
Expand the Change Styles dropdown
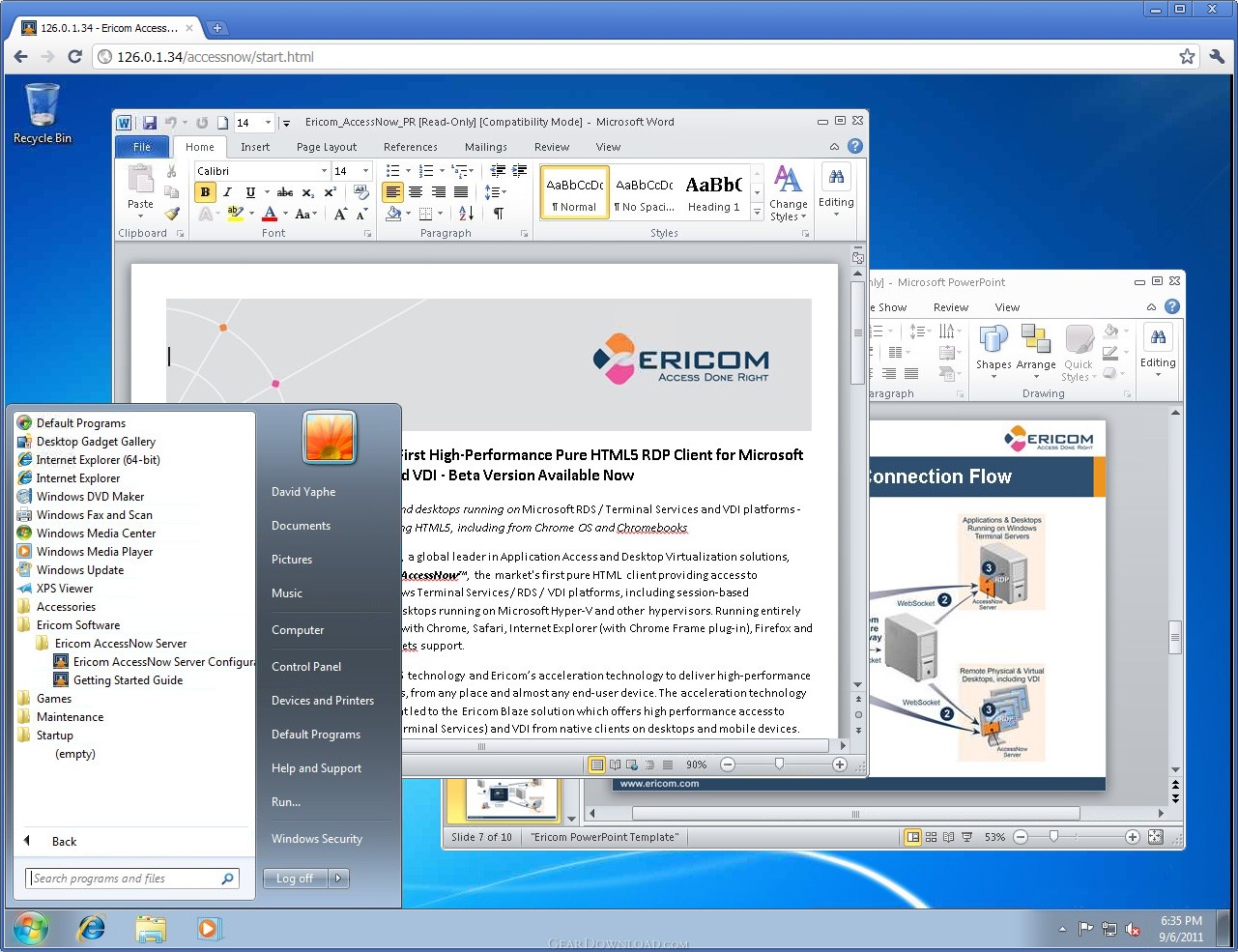click(x=789, y=193)
